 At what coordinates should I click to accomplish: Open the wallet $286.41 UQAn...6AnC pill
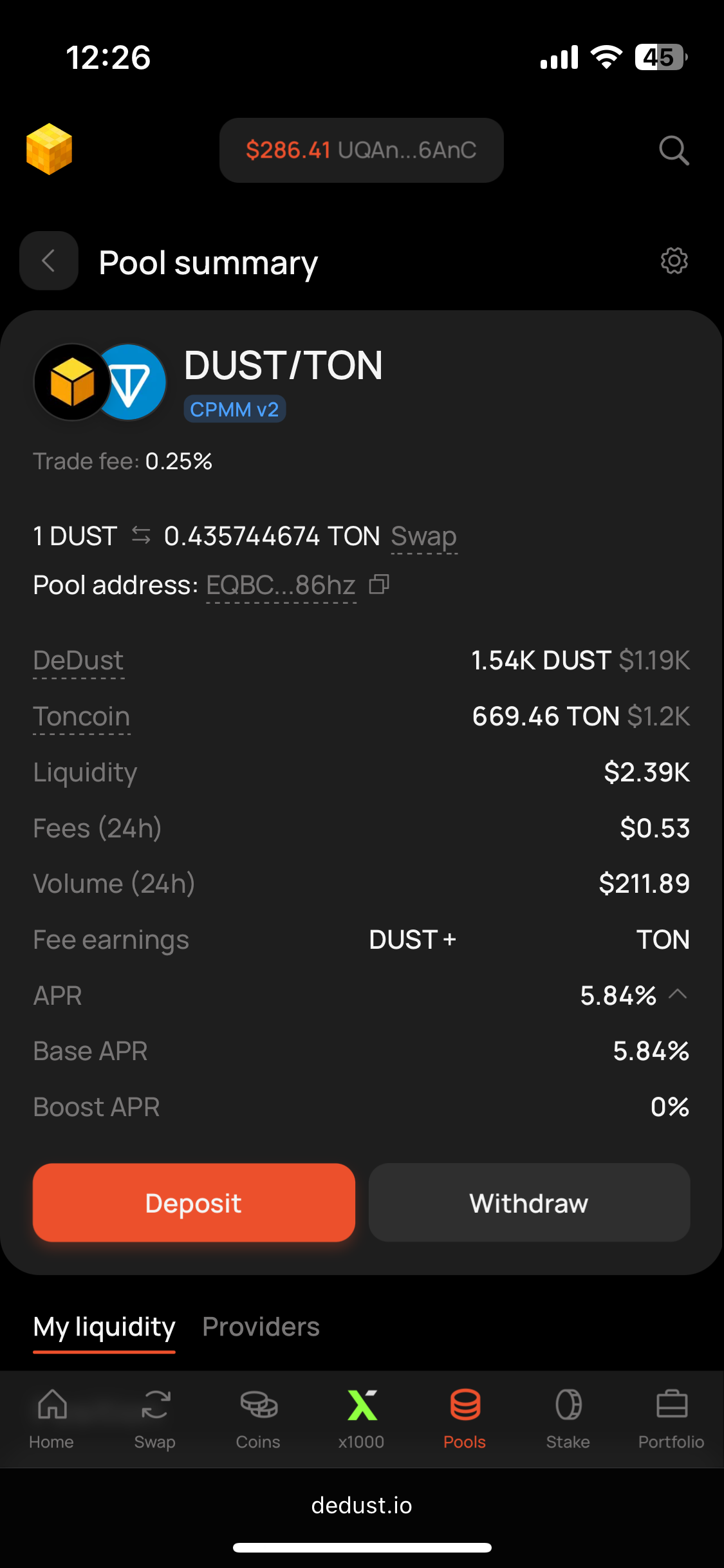point(361,150)
